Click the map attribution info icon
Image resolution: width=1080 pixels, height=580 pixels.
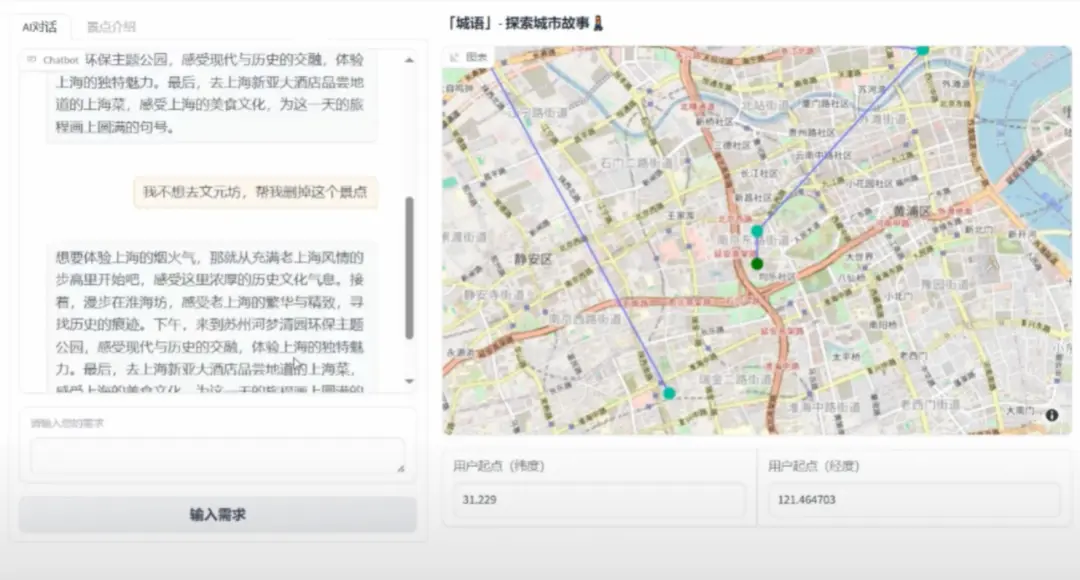pyautogui.click(x=1052, y=415)
